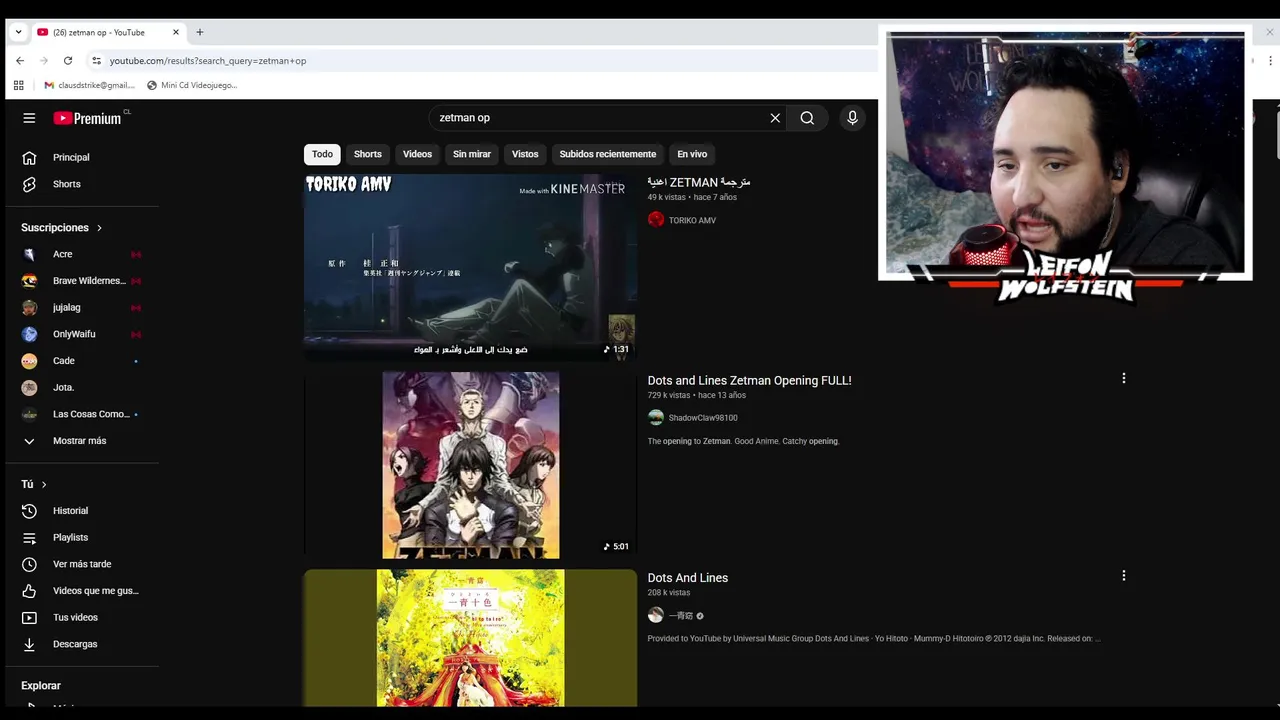Open a new browser tab with plus
The height and width of the screenshot is (720, 1280).
tap(200, 32)
